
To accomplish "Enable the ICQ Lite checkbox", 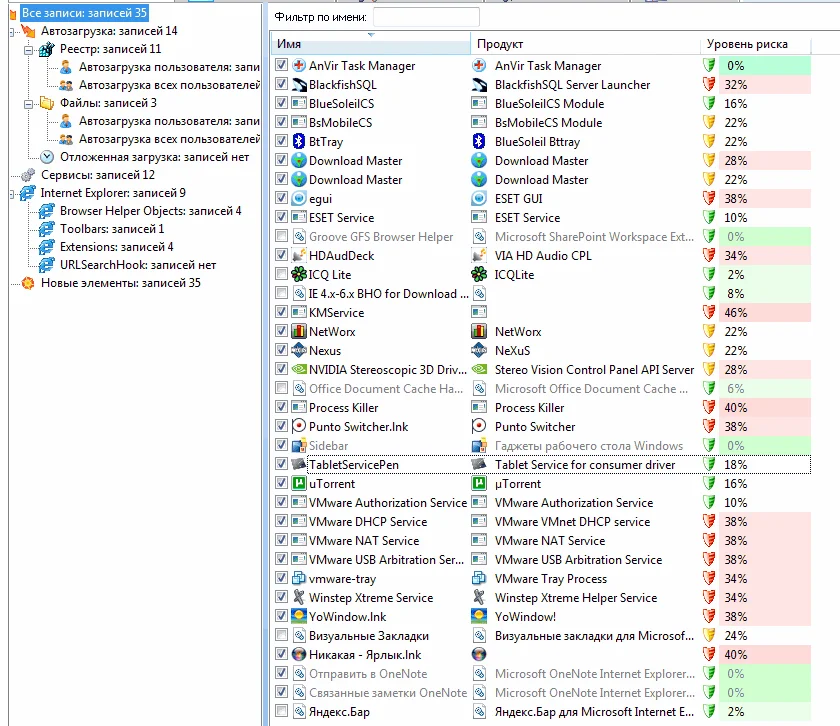I will coord(281,274).
